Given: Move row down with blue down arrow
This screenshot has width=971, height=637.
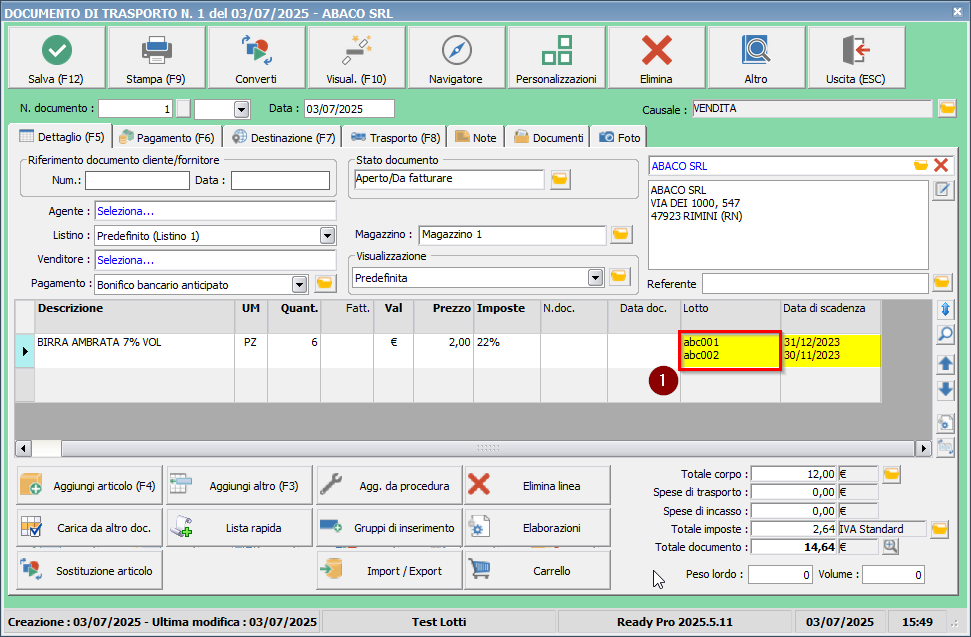Looking at the screenshot, I should [946, 390].
